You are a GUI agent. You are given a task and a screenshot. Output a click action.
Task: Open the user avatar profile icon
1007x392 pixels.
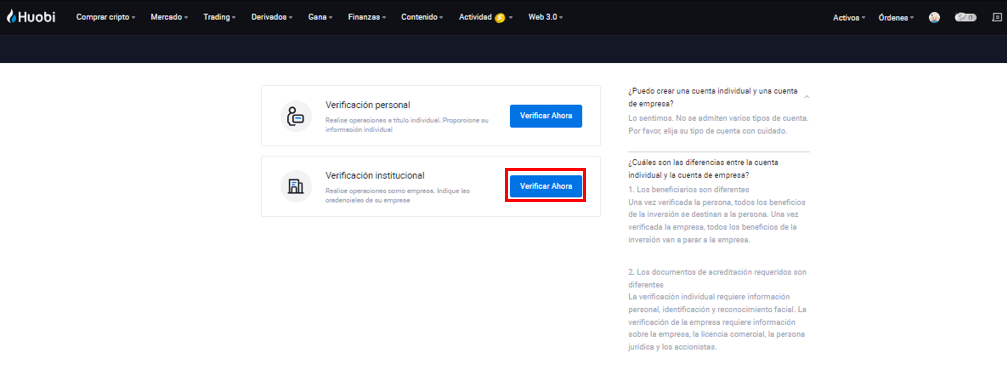click(x=934, y=18)
